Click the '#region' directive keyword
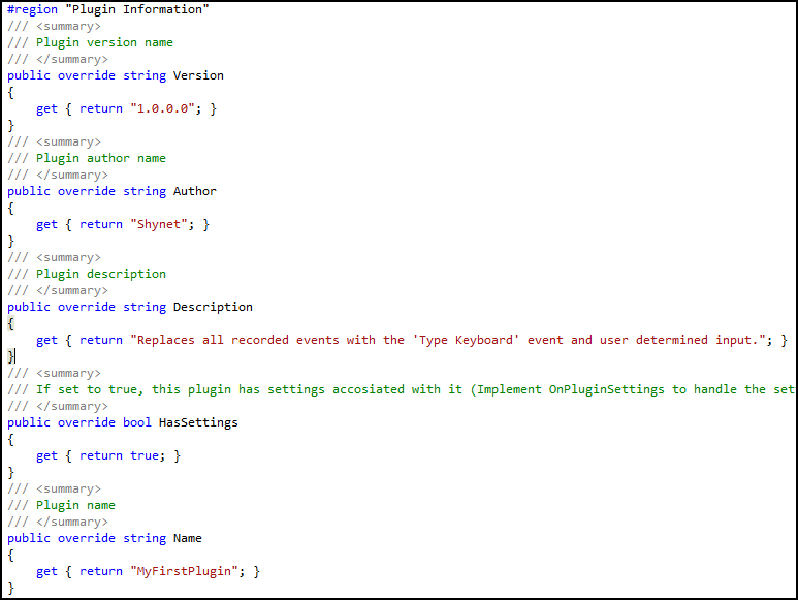Screen dimensions: 798x600 33,10
